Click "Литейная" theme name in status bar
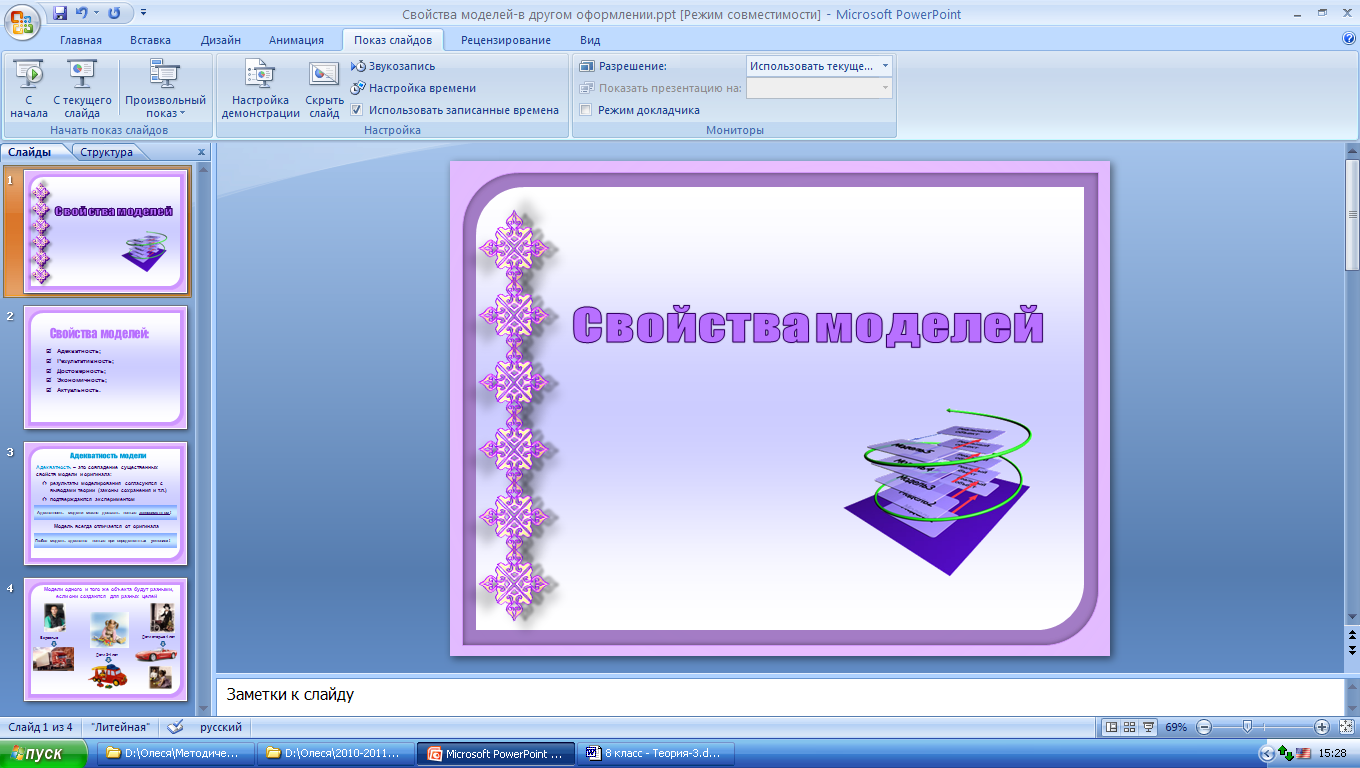Screen dimensions: 1360x768 click(120, 727)
